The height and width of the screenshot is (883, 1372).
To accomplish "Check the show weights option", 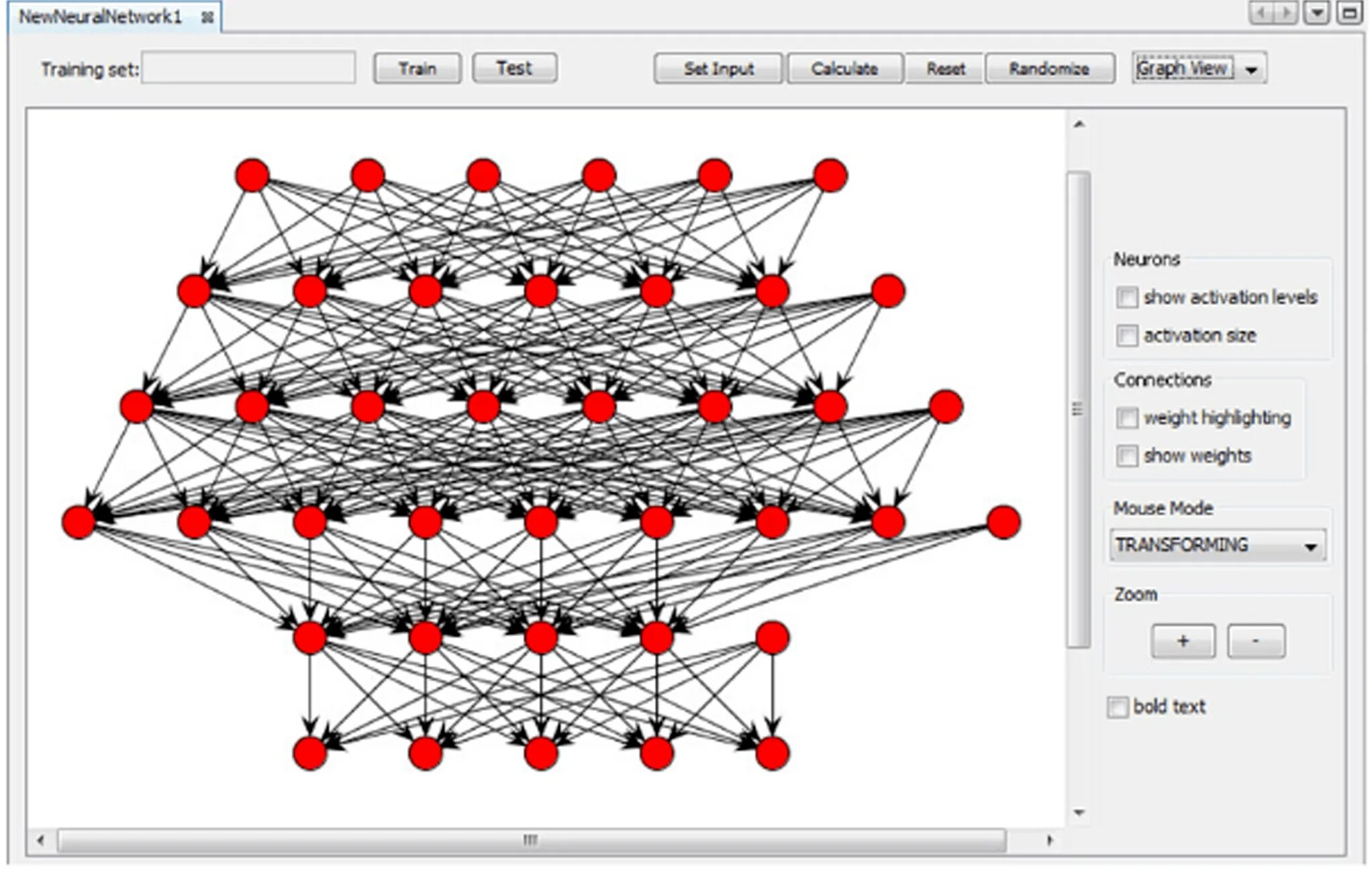I will click(x=1126, y=456).
